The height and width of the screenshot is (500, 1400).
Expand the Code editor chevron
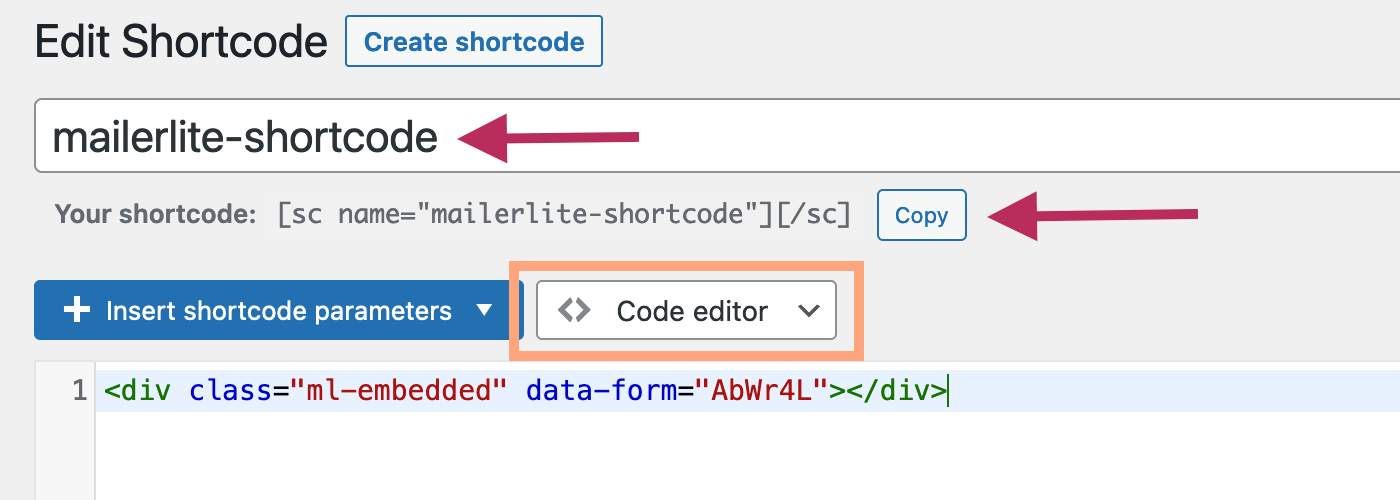point(809,311)
